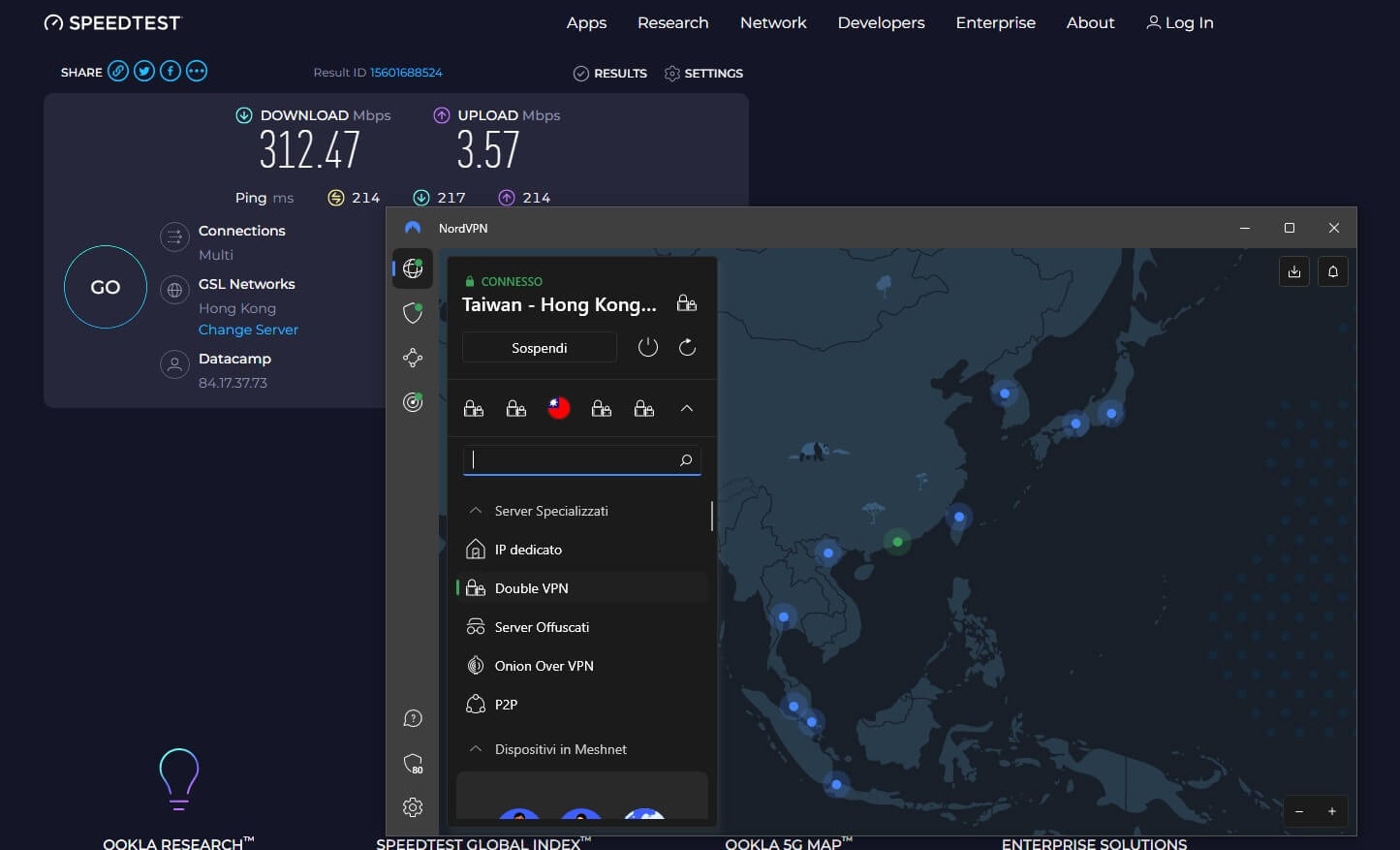Click the Datacamp user icon
The height and width of the screenshot is (850, 1400).
174,364
